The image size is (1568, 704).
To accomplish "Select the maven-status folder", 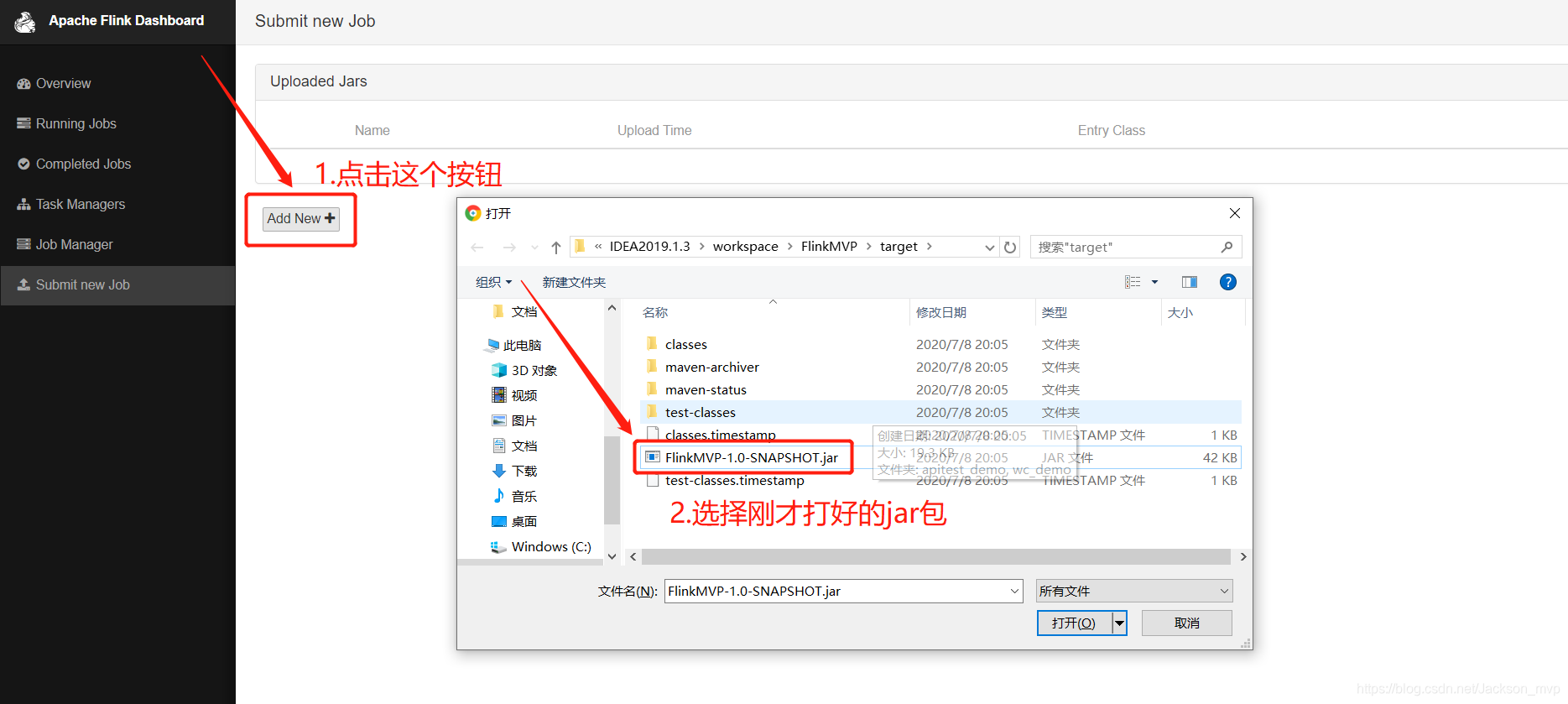I will tap(706, 389).
